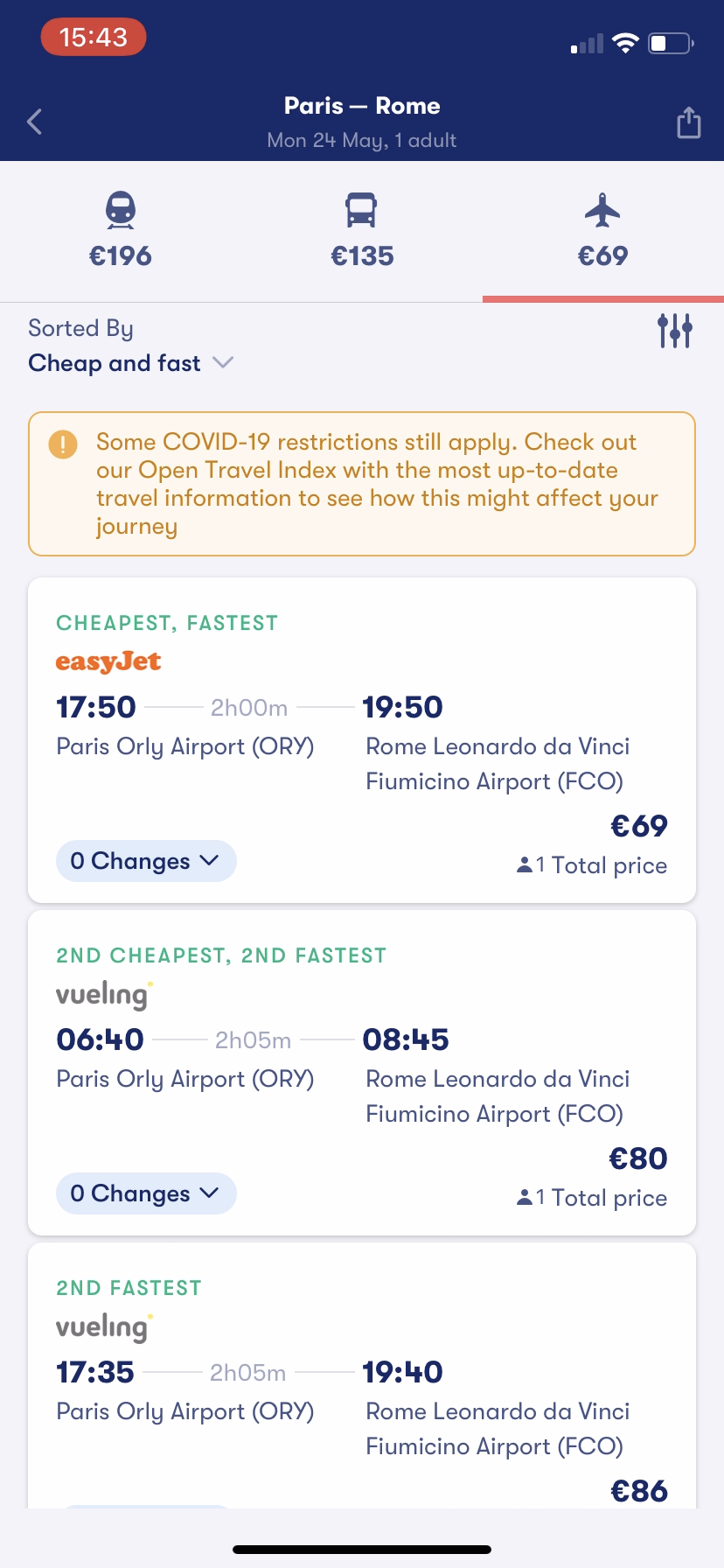Viewport: 724px width, 1568px height.
Task: Tap the Vueling logo on 06:40 flight
Action: click(104, 995)
